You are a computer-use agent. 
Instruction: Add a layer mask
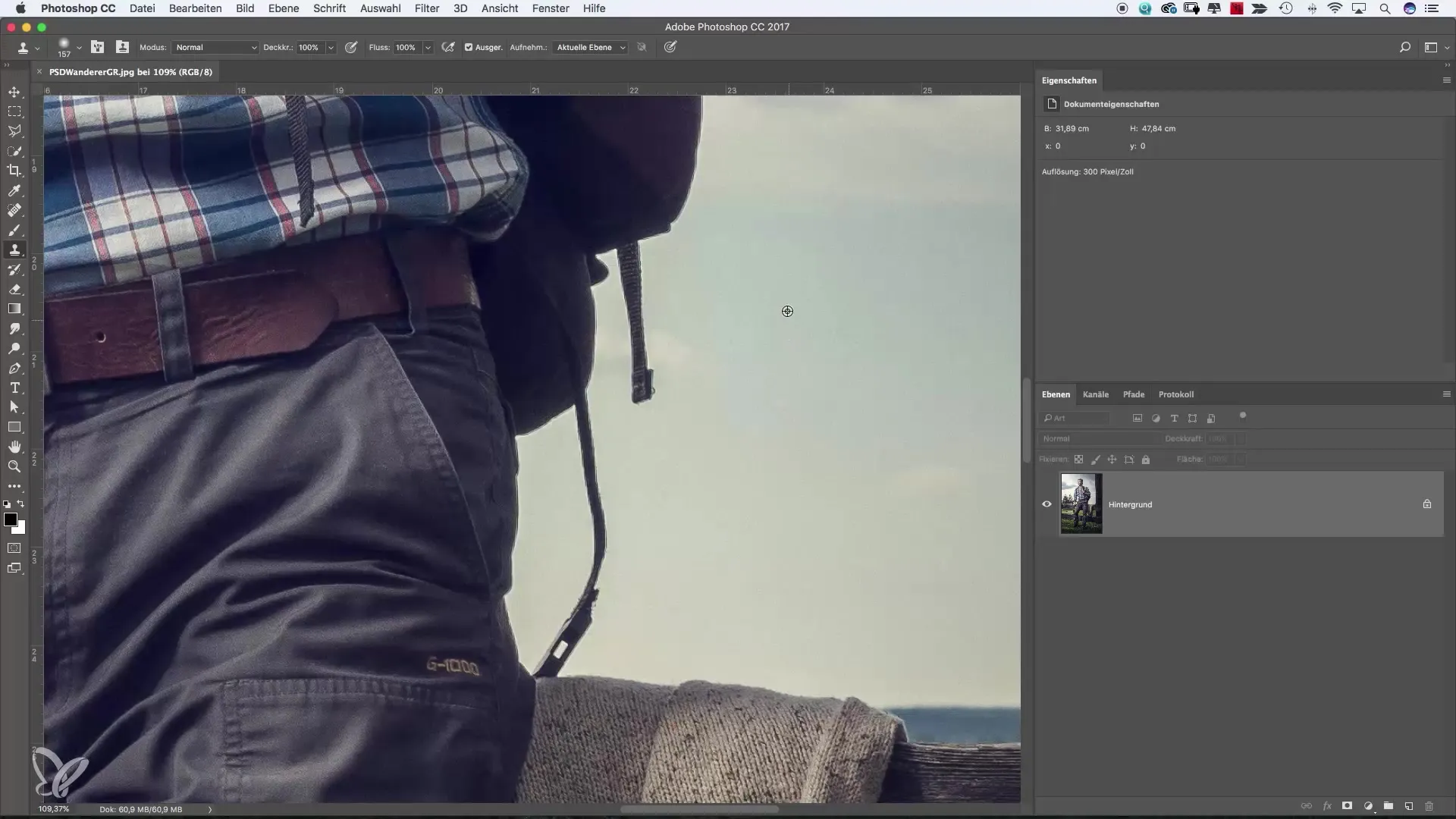click(1348, 806)
